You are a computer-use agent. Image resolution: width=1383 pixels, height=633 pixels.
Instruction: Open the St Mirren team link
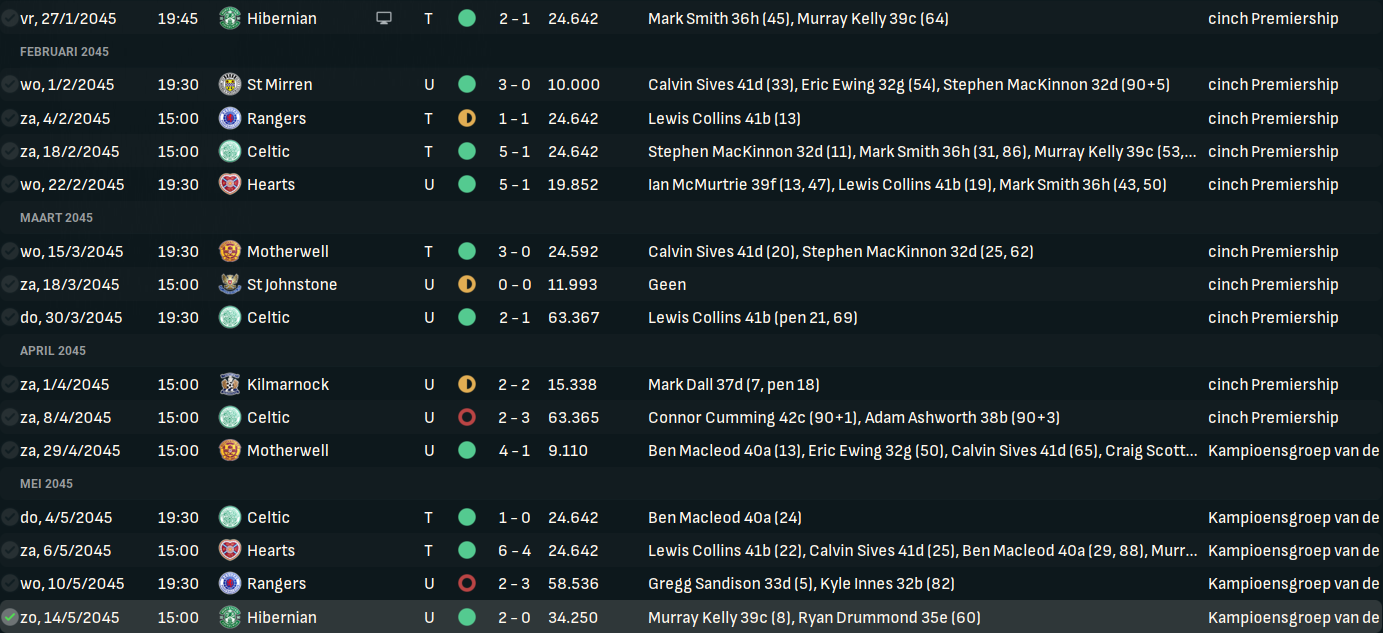point(279,84)
